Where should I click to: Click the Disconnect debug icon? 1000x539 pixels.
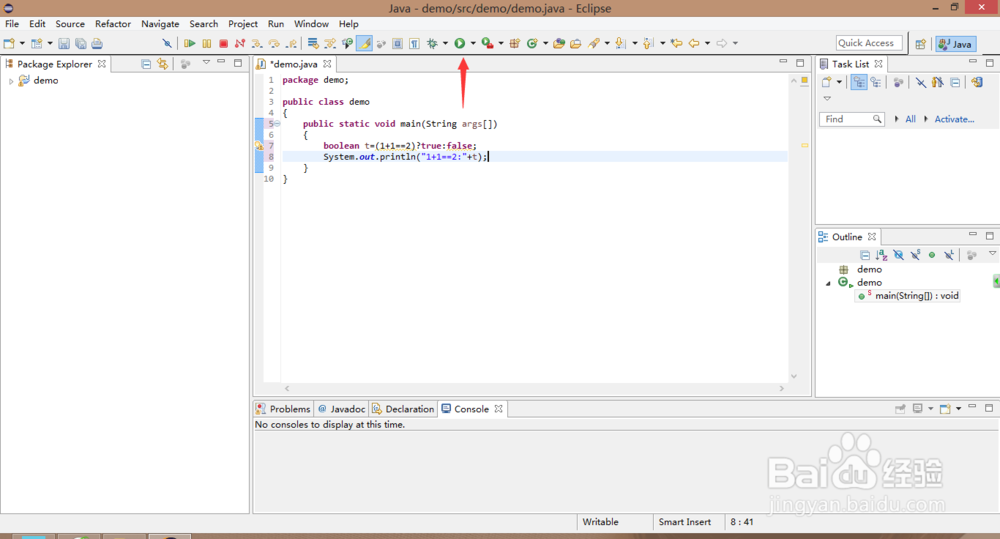240,43
